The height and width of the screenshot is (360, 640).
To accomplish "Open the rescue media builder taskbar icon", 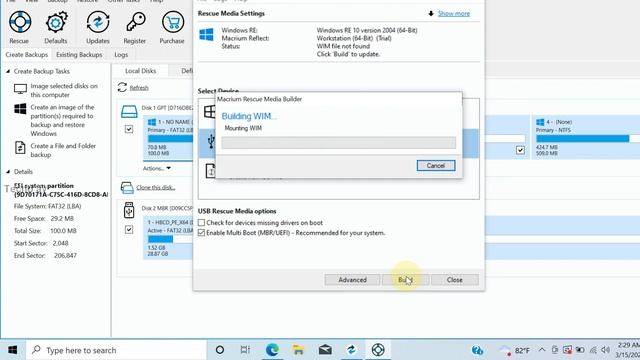I will click(378, 350).
